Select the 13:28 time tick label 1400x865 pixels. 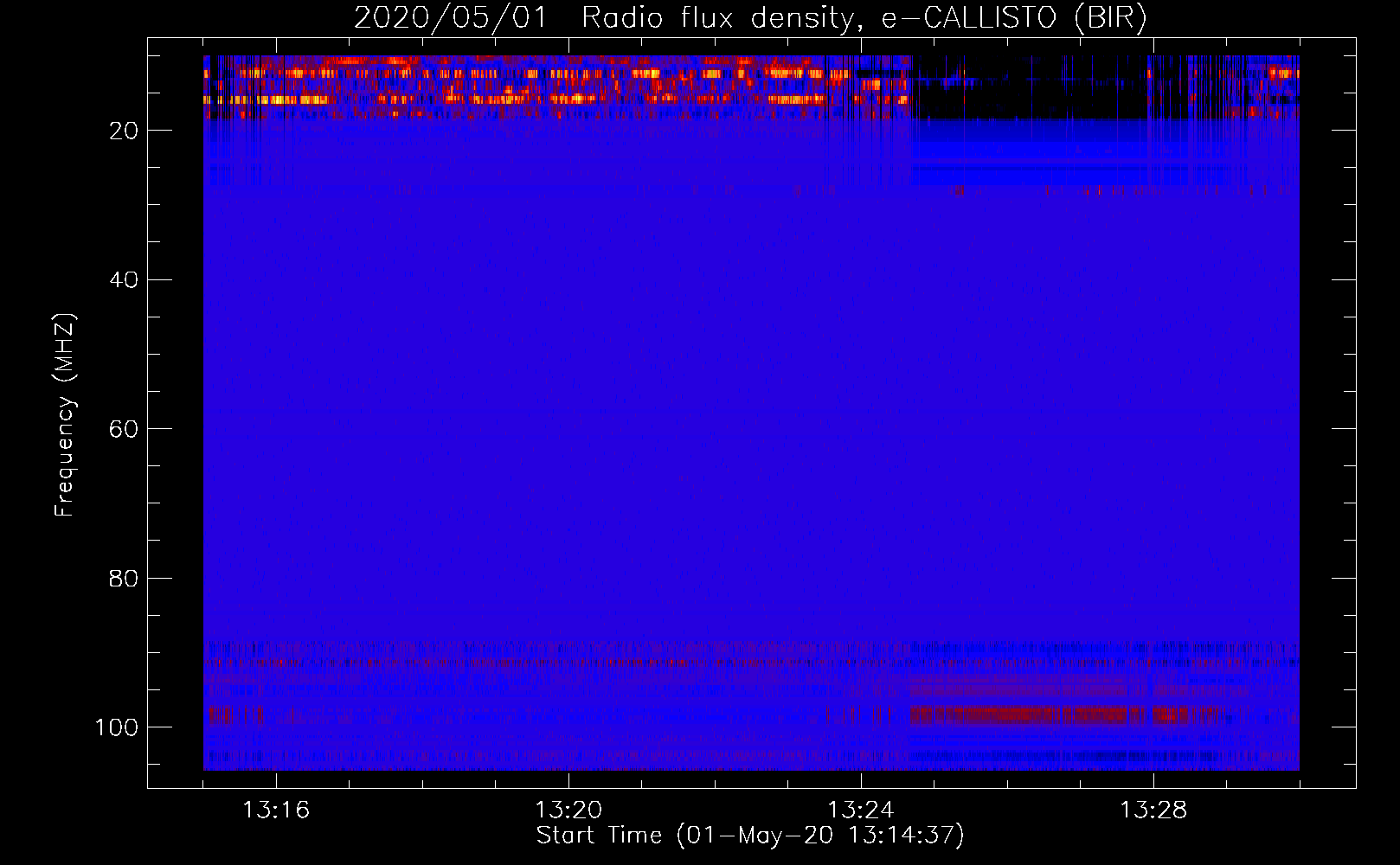[1153, 811]
